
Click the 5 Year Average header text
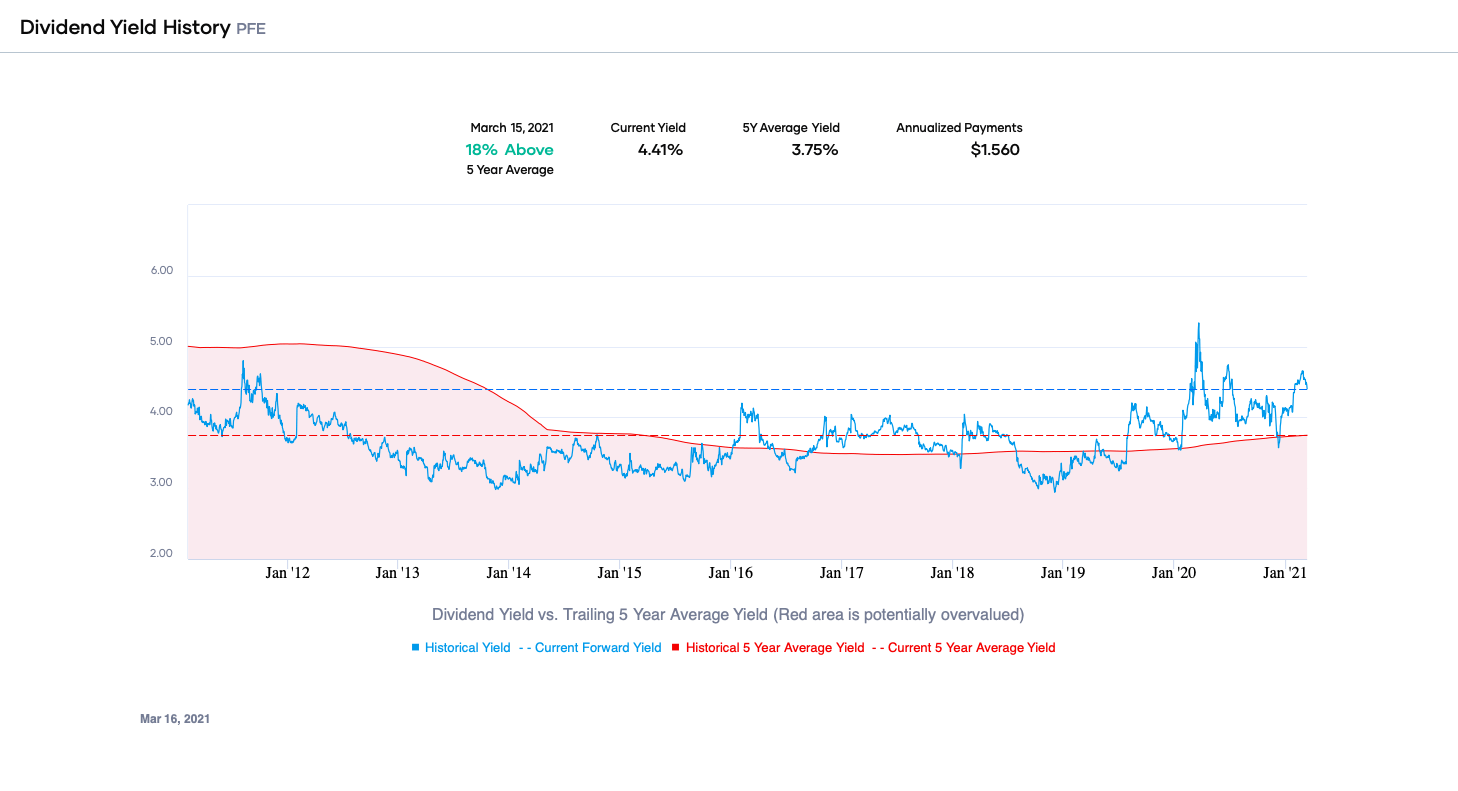click(x=509, y=169)
